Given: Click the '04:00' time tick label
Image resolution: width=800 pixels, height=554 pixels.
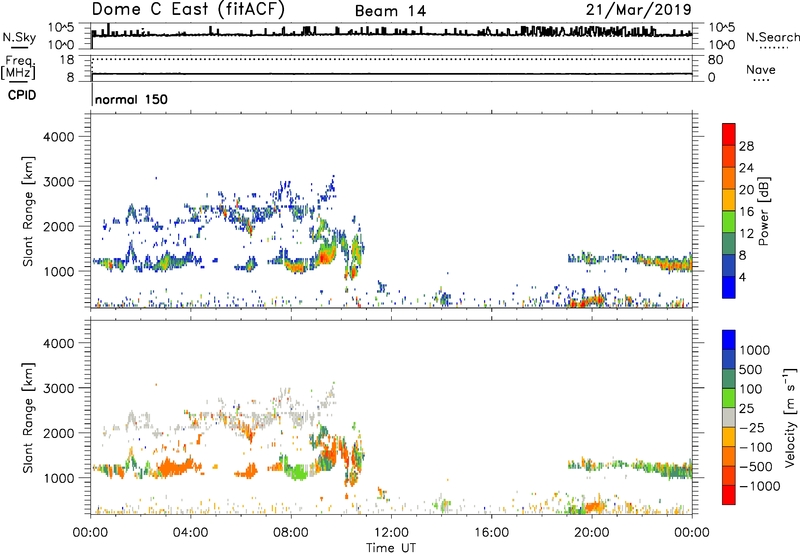Looking at the screenshot, I should click(x=190, y=533).
